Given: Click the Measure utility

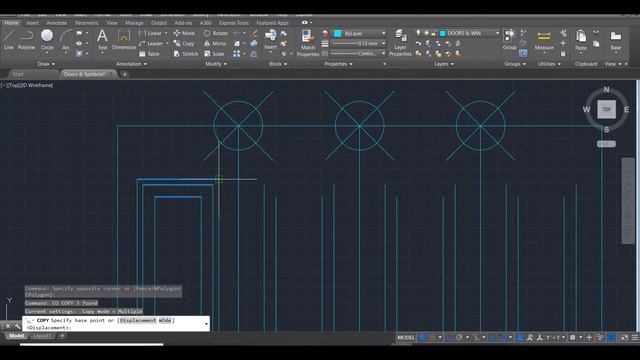Looking at the screenshot, I should [544, 40].
